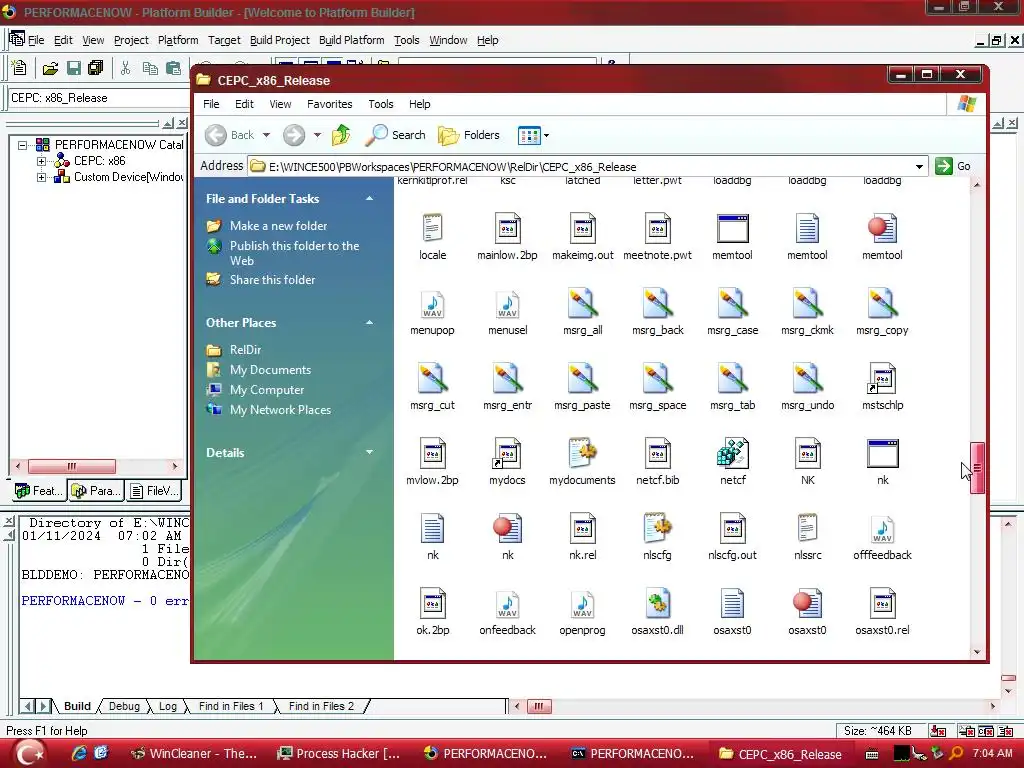The height and width of the screenshot is (768, 1024).
Task: Select the nk.rel file
Action: [583, 528]
